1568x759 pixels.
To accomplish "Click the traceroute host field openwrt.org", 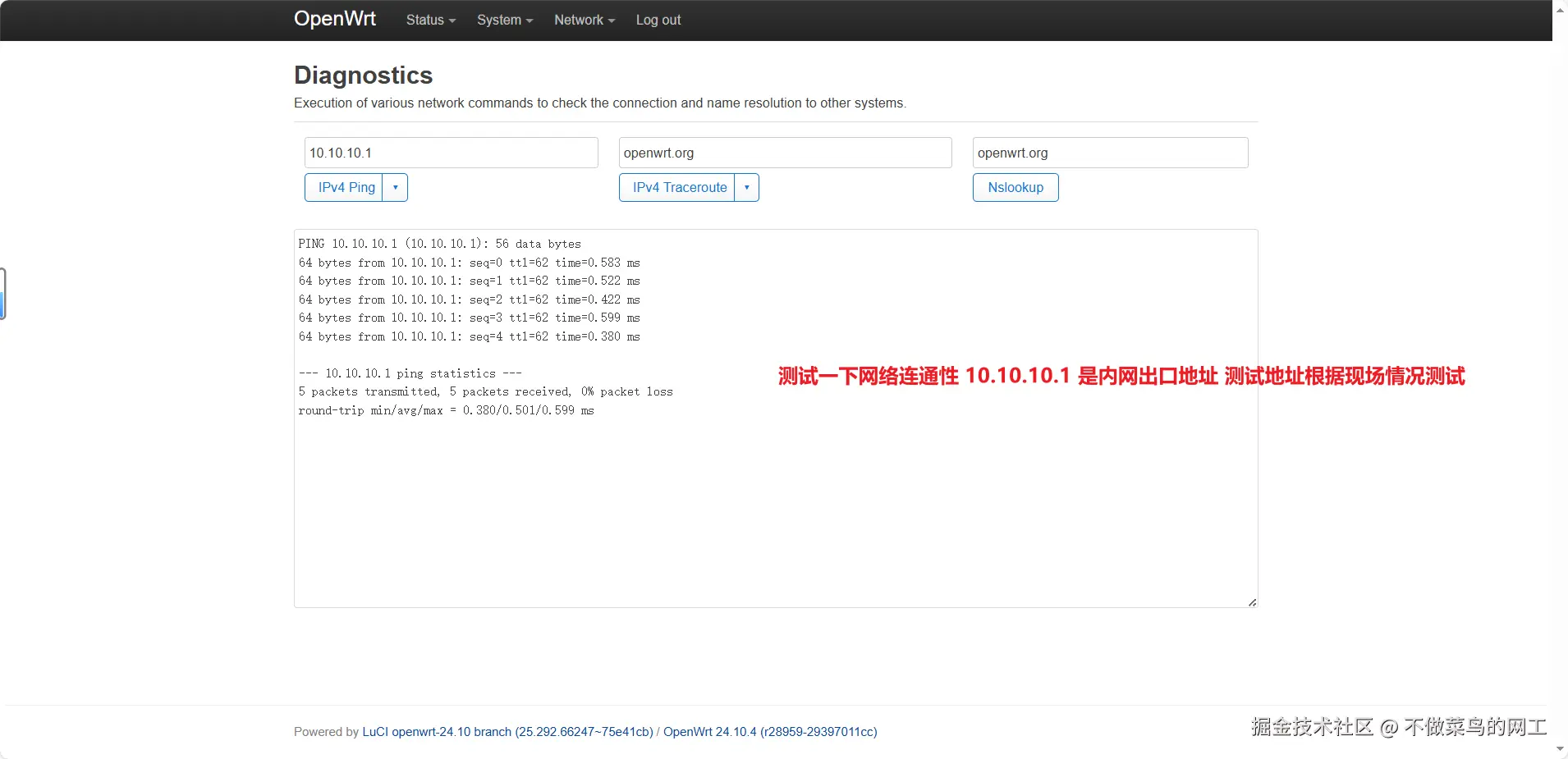I will tap(785, 153).
